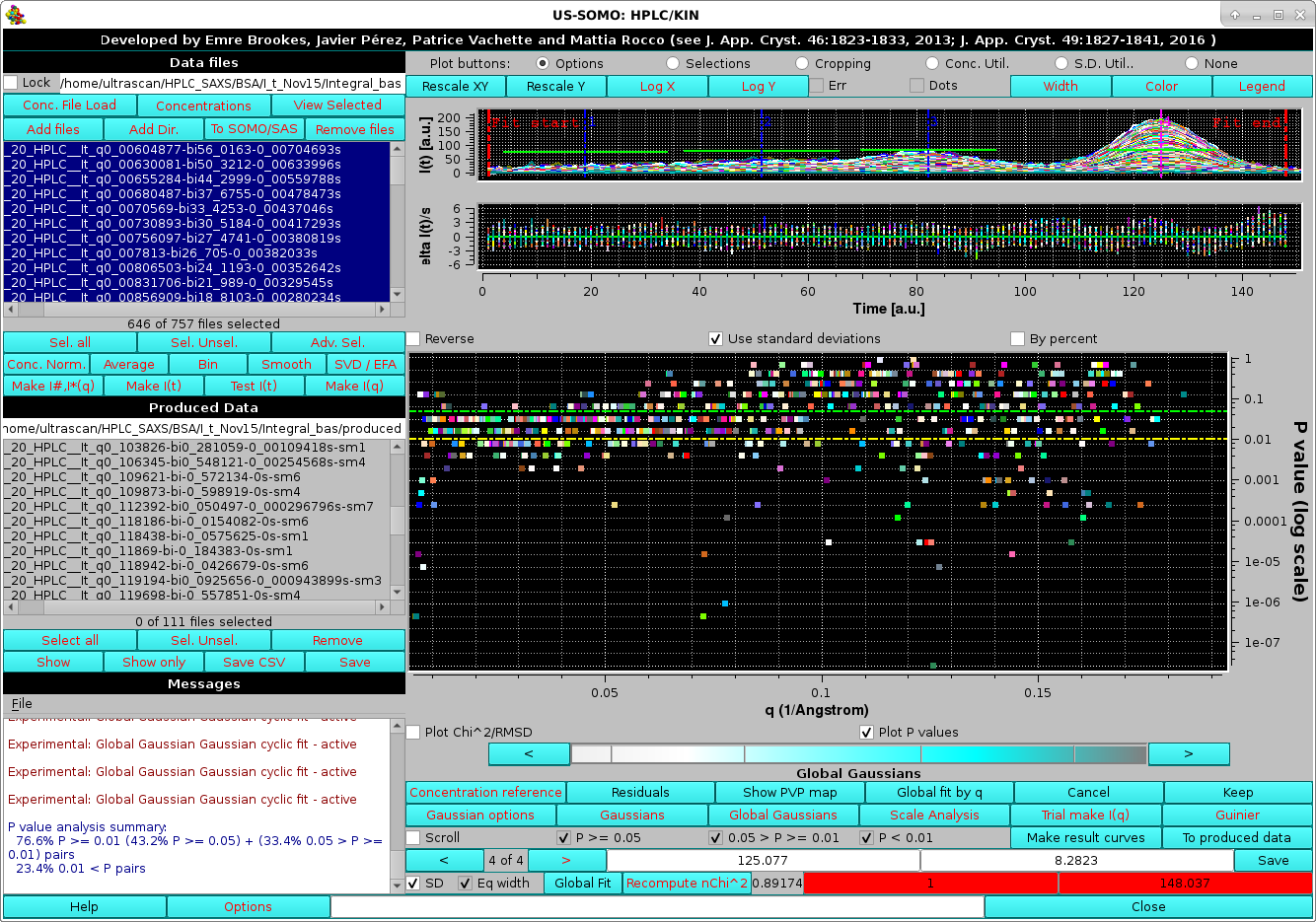Advance to the next Gaussian with the > stepper
This screenshot has width=1316, height=922.
(566, 859)
